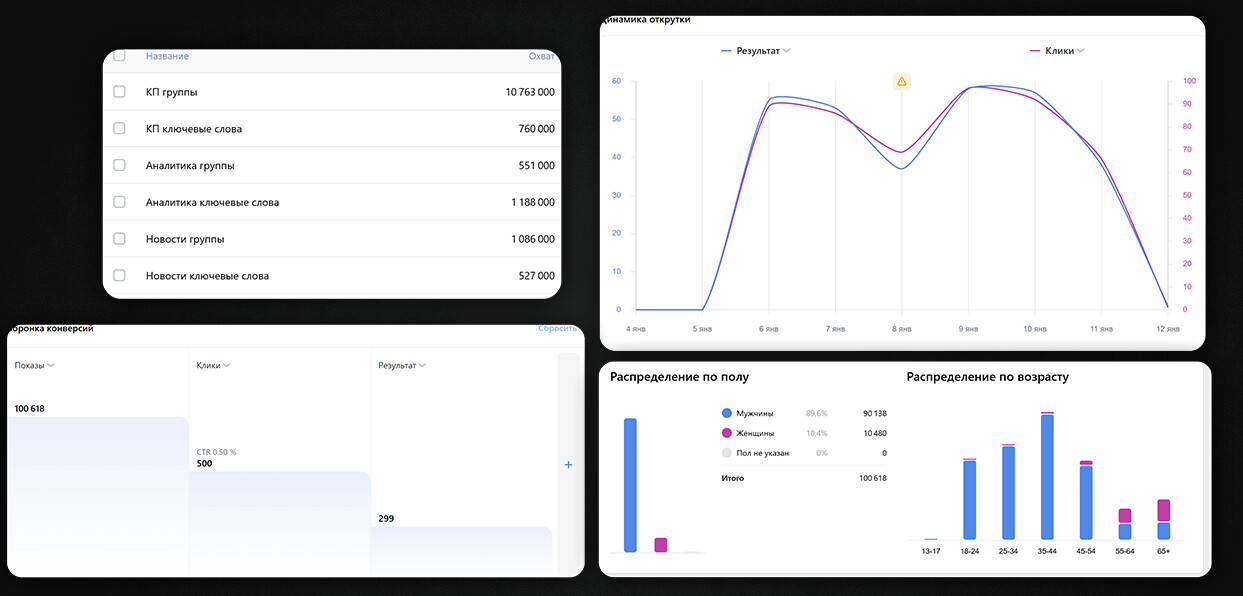Sort table by Охват column header
Viewport: 1243px width, 596px height.
pyautogui.click(x=541, y=56)
